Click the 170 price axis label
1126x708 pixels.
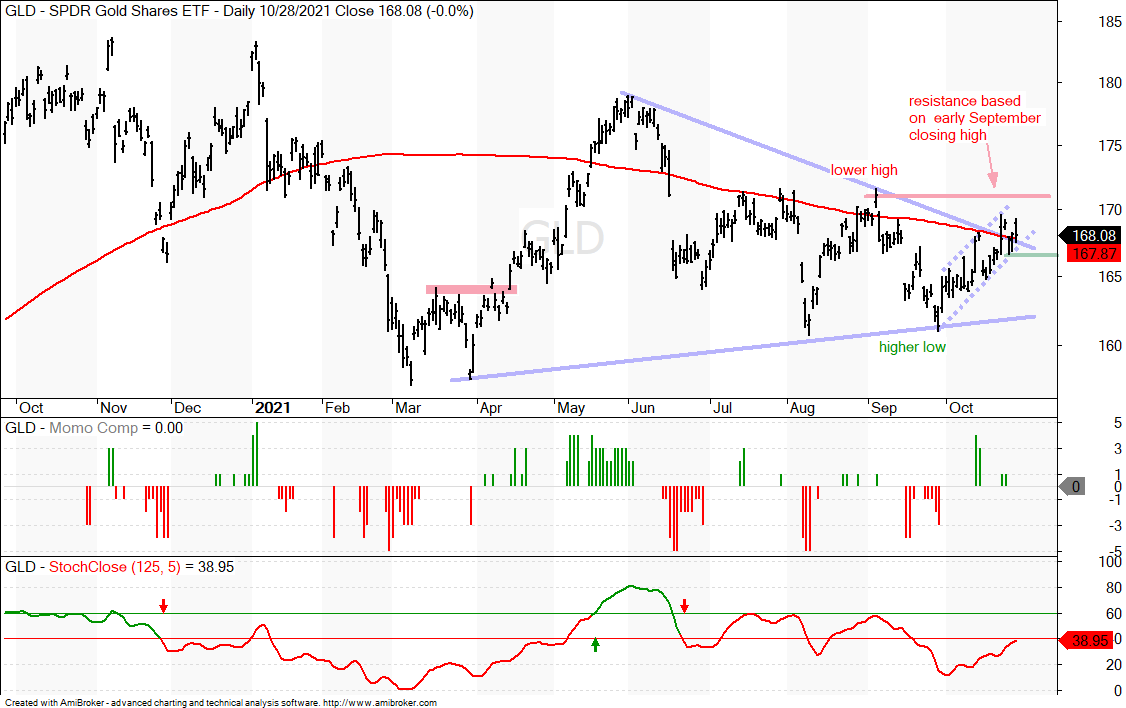(1109, 210)
